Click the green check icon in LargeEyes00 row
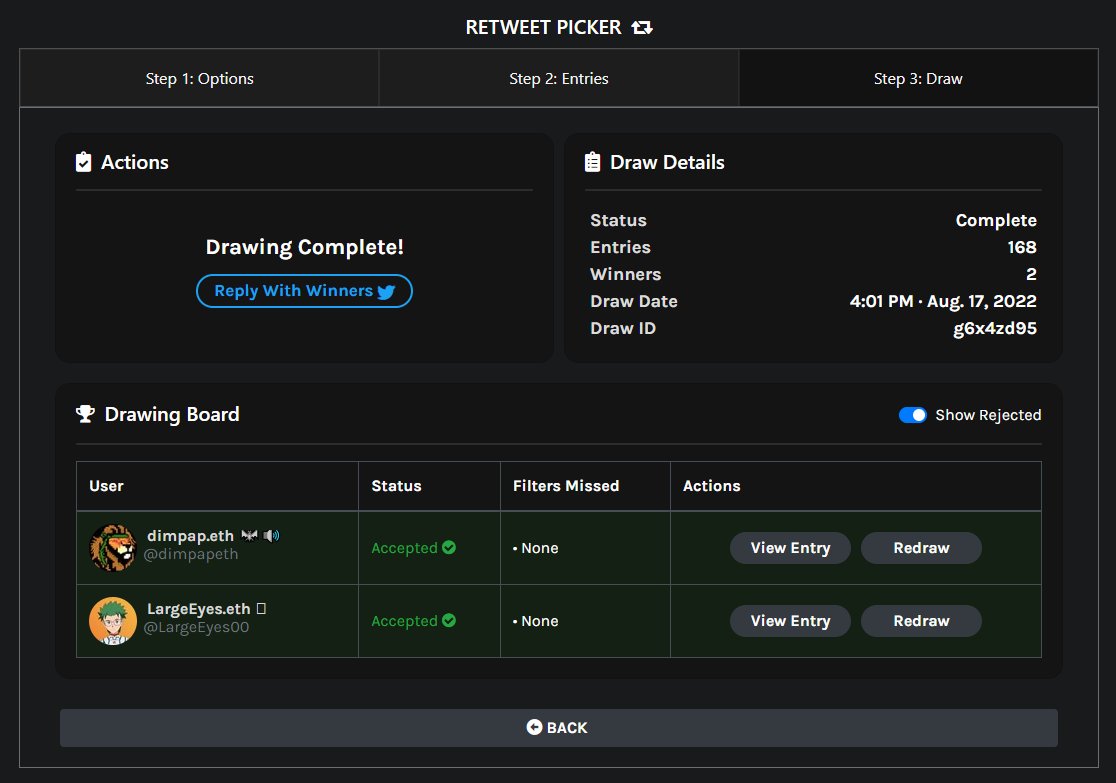Screen dimensions: 1116x783 (x=449, y=620)
